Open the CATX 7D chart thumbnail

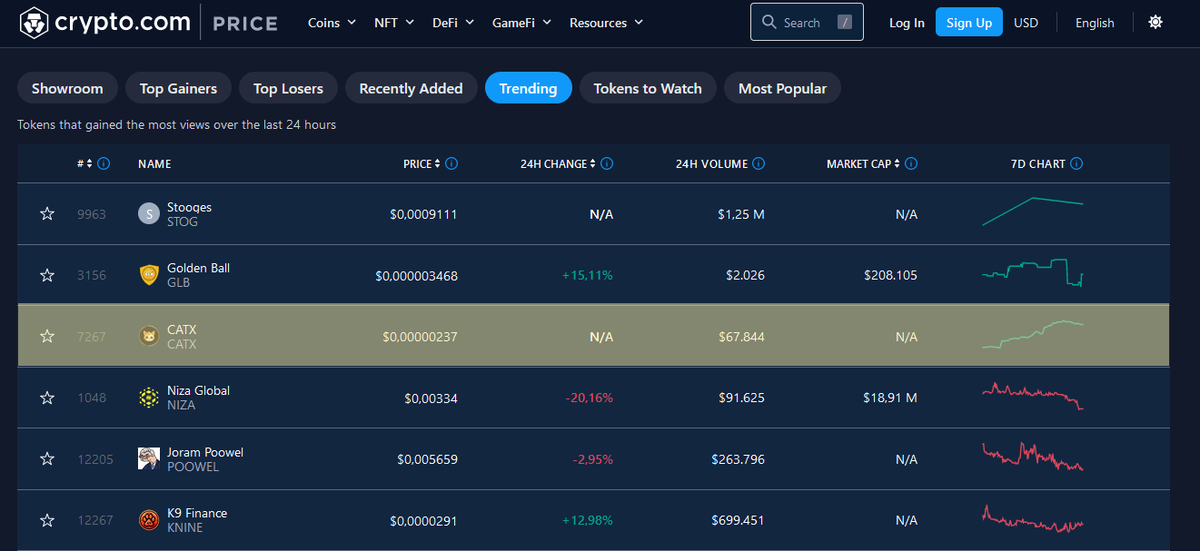pos(1033,334)
